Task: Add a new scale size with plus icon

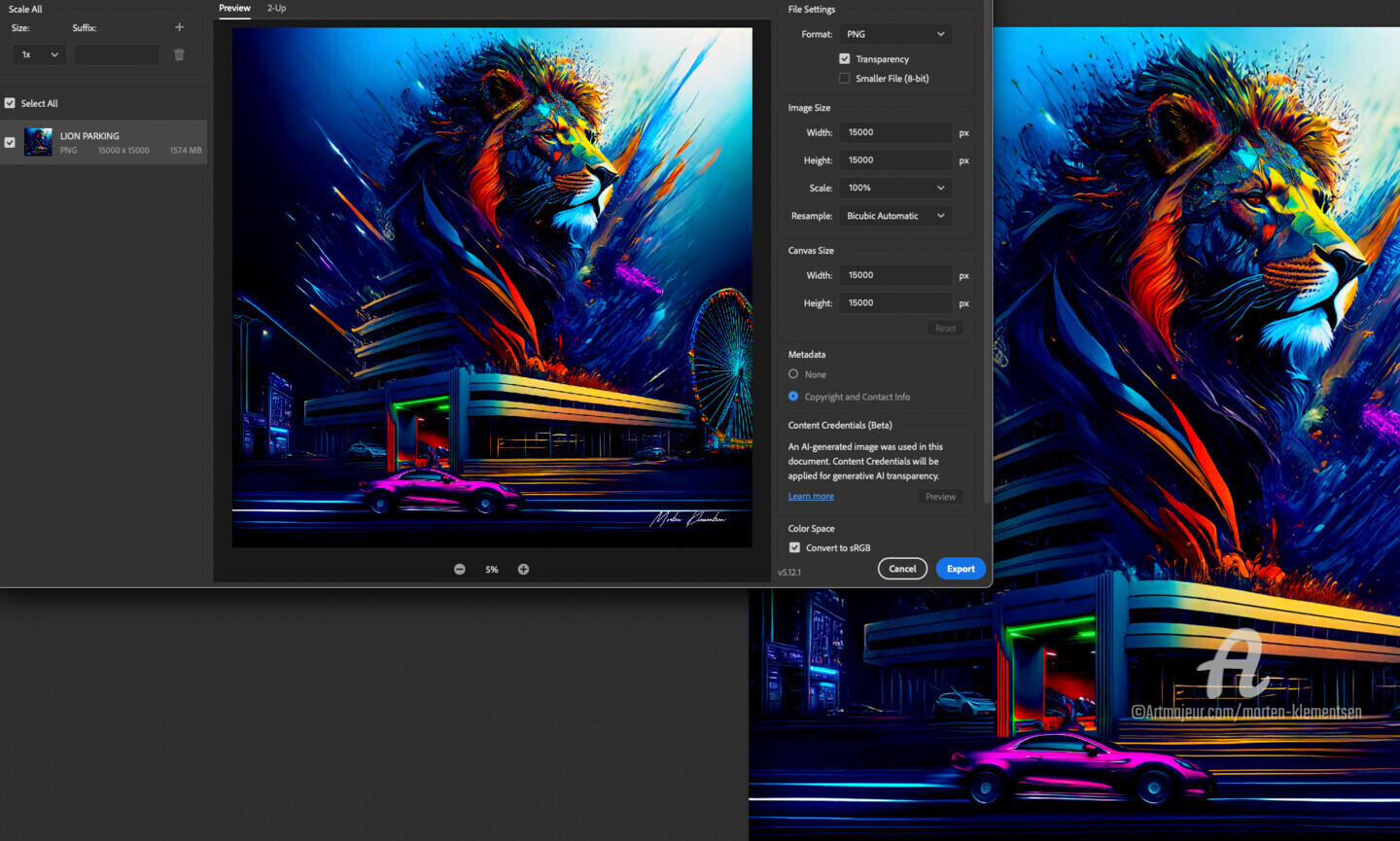Action: point(179,27)
